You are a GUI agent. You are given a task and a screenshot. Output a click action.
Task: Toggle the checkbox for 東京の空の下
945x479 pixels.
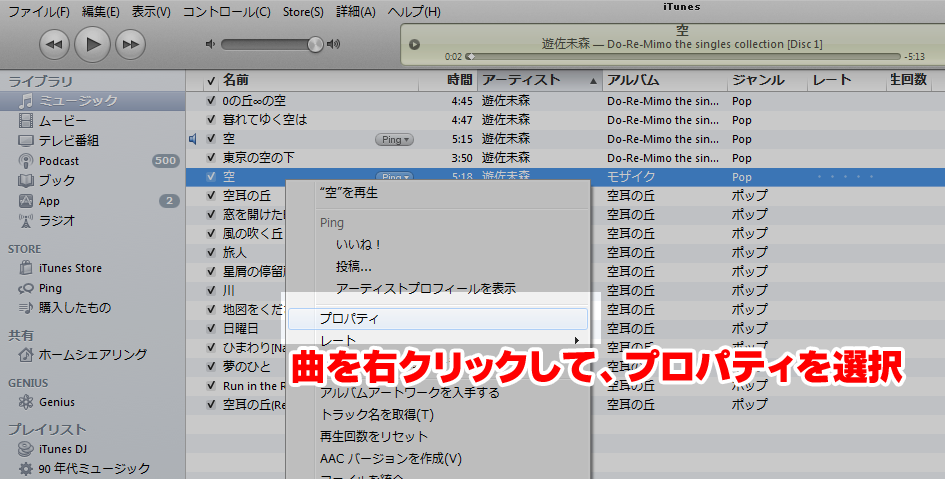pyautogui.click(x=210, y=158)
